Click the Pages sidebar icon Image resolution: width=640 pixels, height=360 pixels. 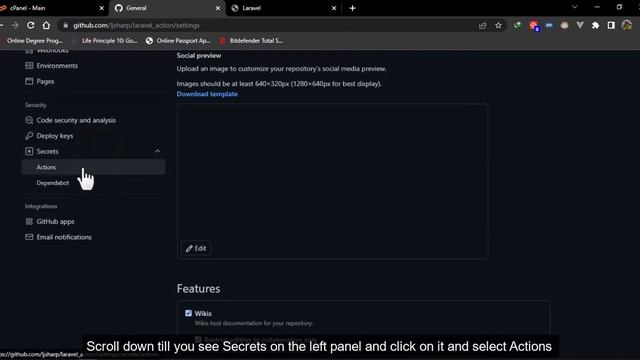click(29, 81)
